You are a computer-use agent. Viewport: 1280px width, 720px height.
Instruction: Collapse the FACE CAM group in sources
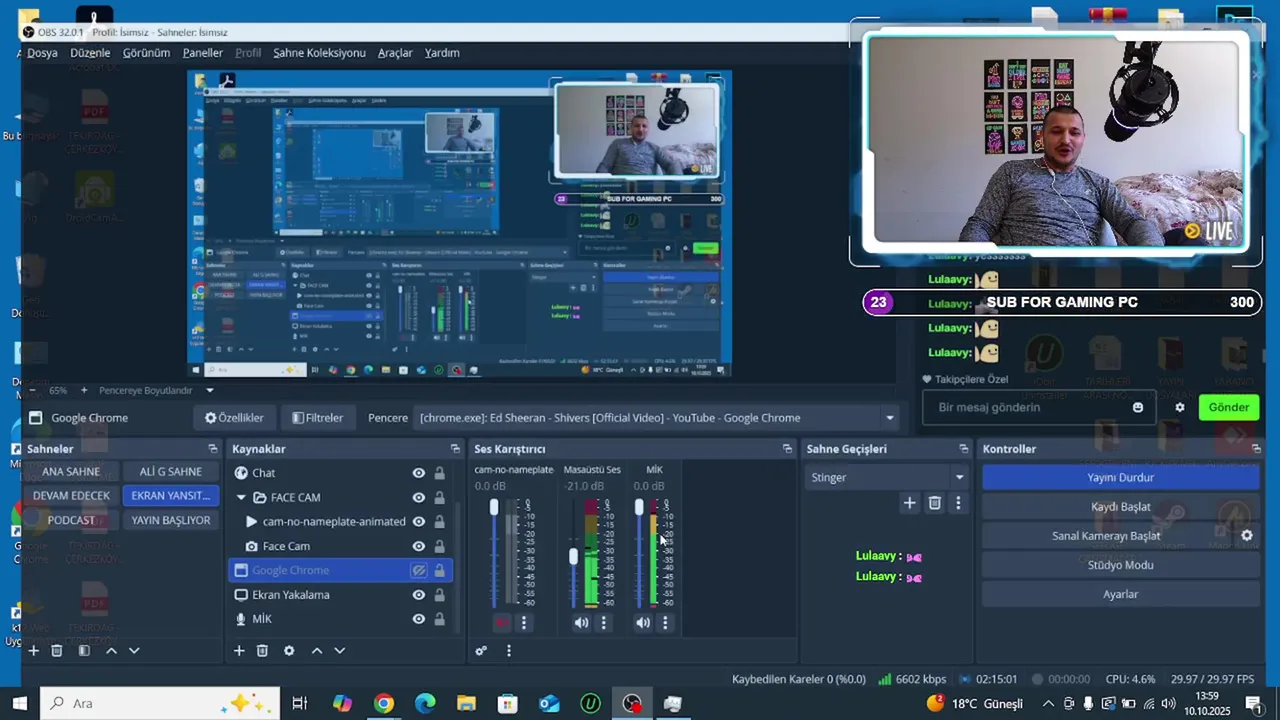[x=241, y=497]
